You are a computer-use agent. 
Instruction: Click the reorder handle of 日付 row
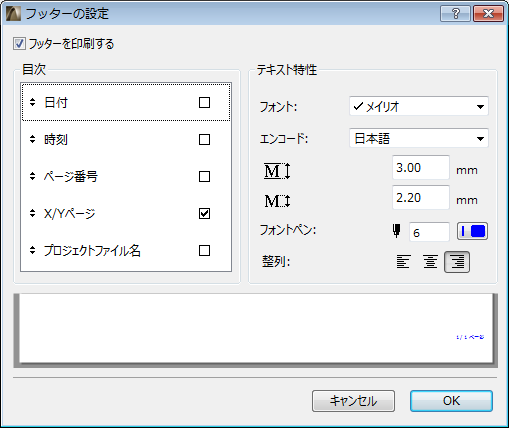click(x=32, y=102)
